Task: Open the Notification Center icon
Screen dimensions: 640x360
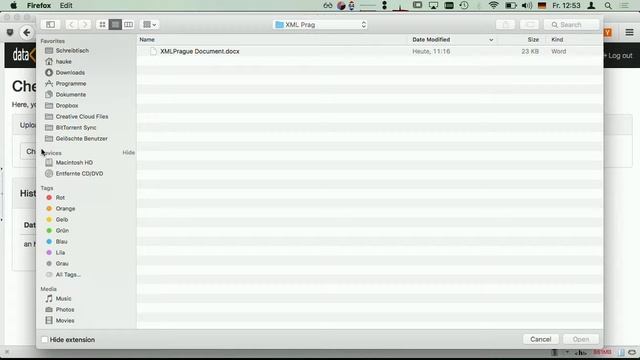Action: 624,6
